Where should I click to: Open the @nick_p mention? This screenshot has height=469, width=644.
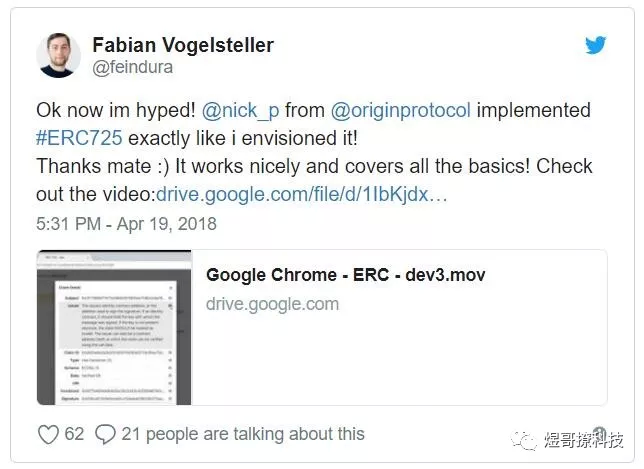point(240,110)
